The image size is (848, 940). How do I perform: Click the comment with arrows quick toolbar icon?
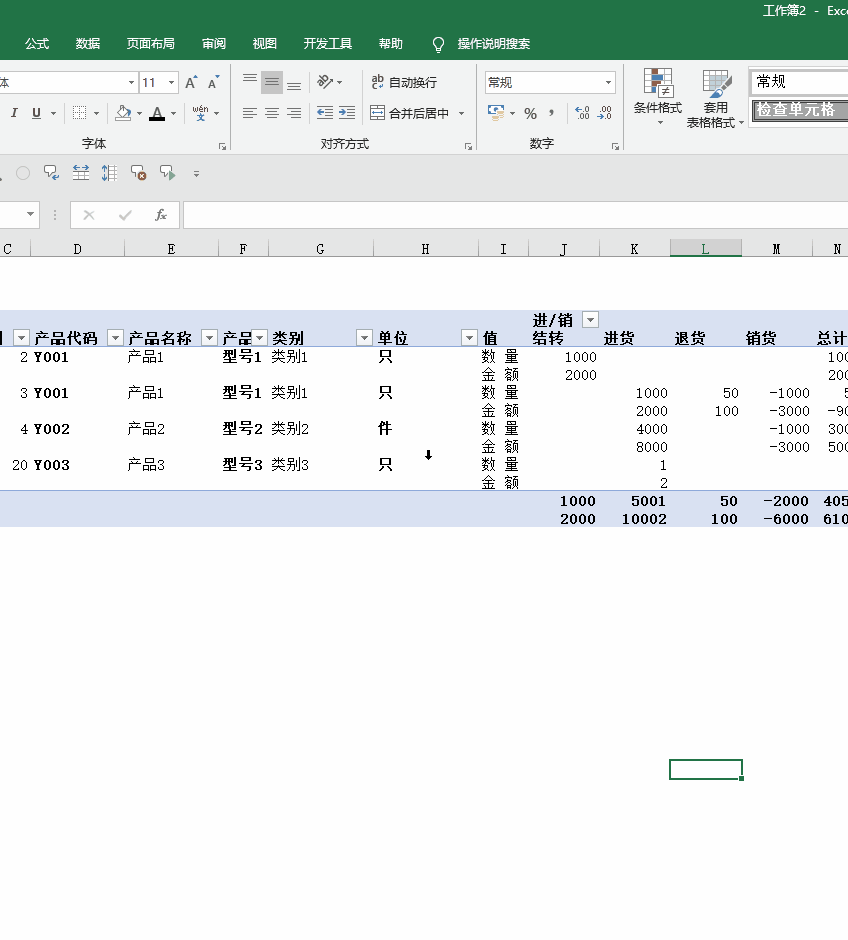click(x=52, y=173)
